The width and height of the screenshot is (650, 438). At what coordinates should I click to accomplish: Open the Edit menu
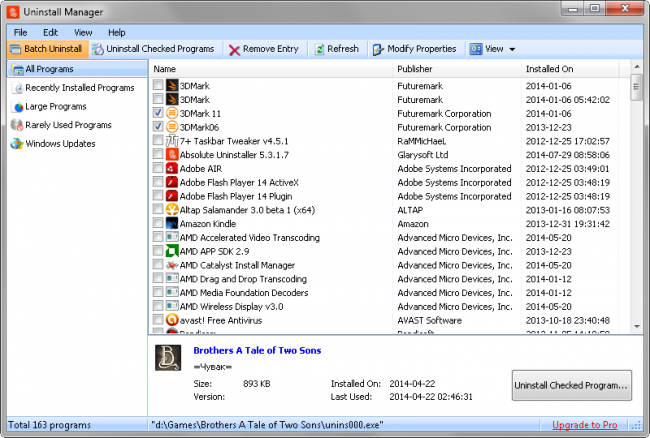[x=51, y=32]
